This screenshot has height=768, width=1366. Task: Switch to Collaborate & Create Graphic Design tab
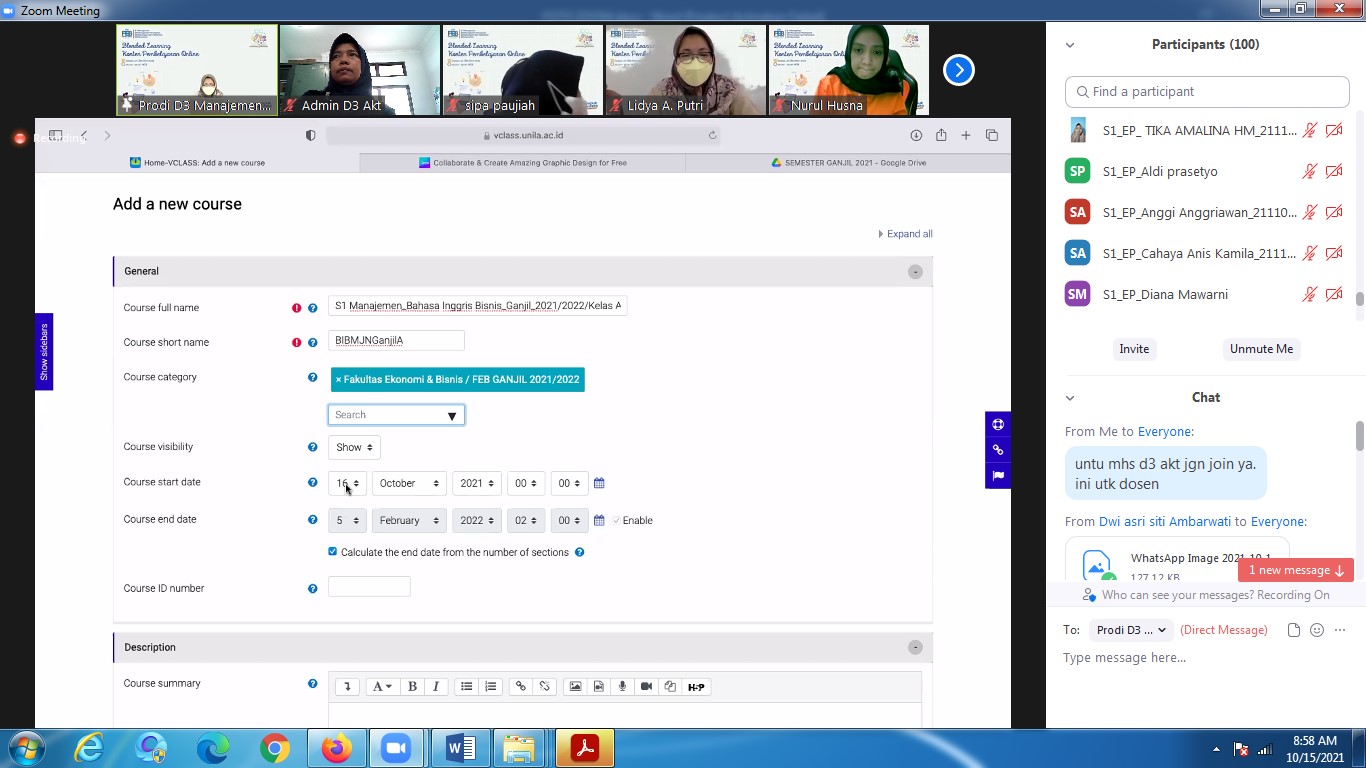click(x=523, y=163)
